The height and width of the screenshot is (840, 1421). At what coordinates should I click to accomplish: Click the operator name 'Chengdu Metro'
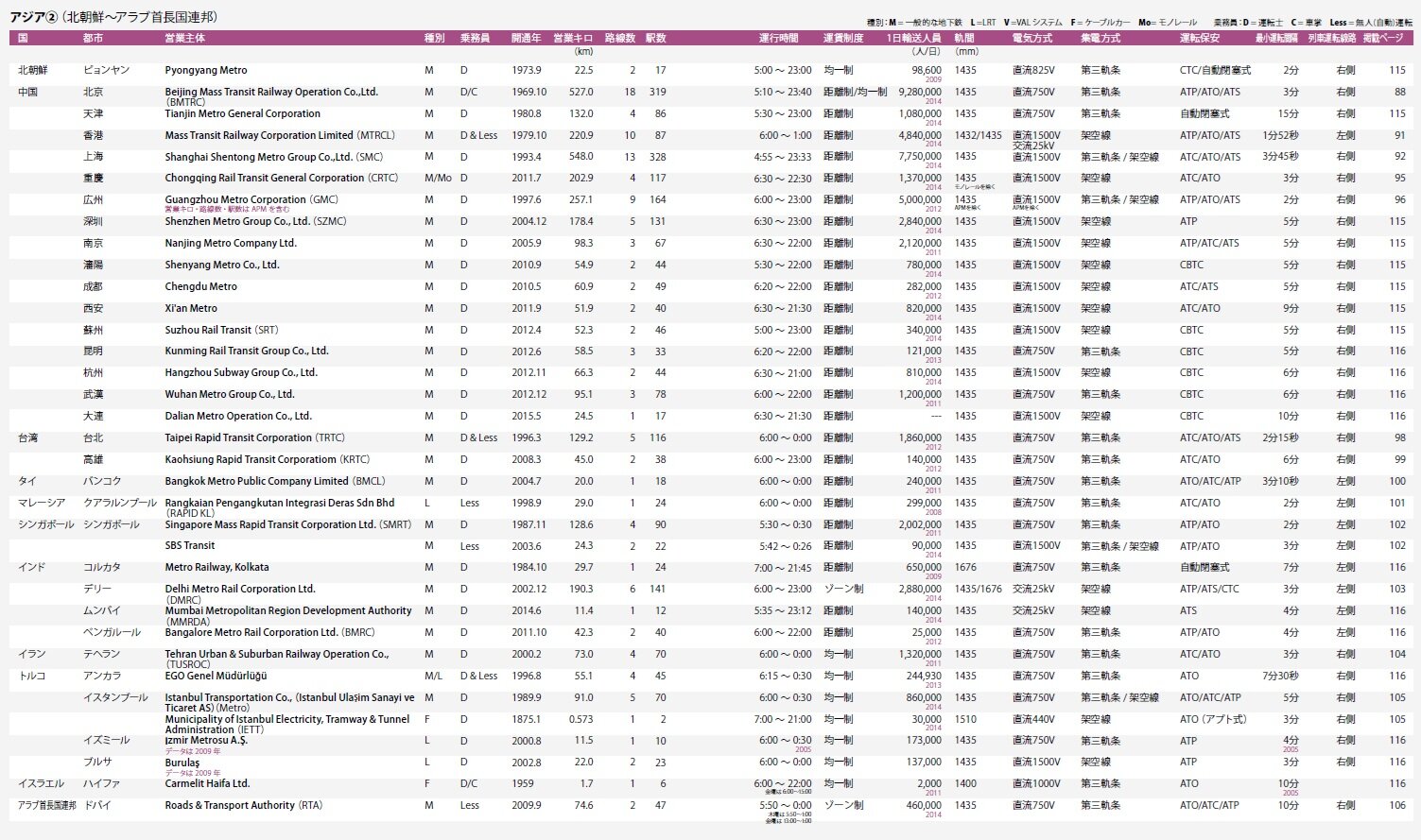point(201,287)
